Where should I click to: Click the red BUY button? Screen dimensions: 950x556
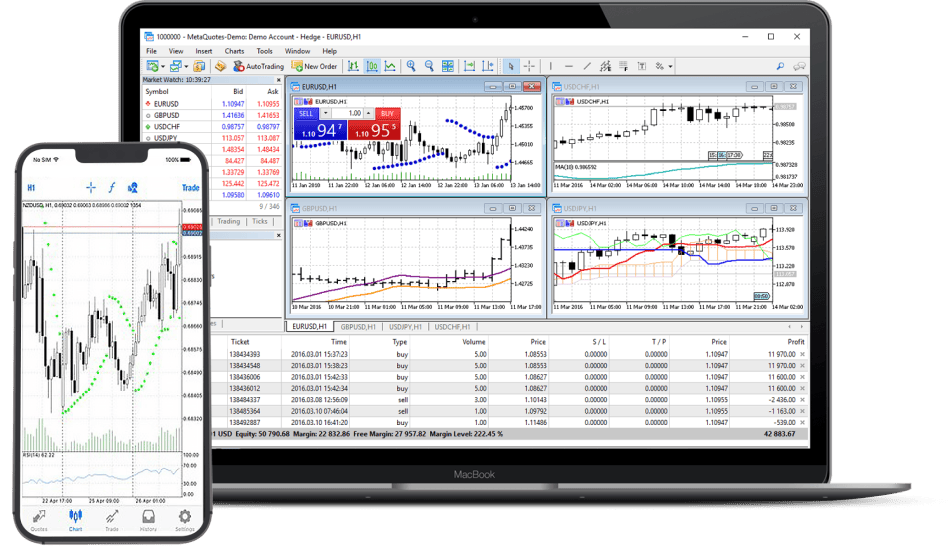(386, 114)
